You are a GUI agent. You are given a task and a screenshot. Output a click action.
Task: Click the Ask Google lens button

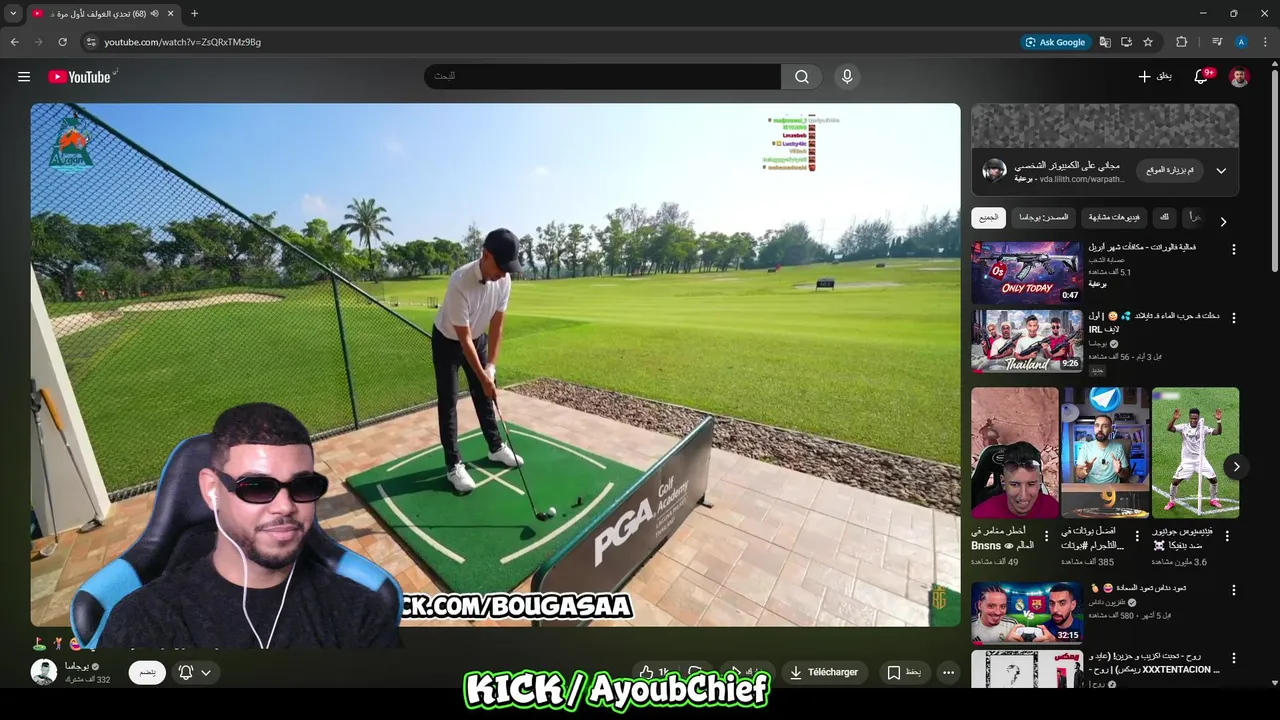click(1055, 42)
